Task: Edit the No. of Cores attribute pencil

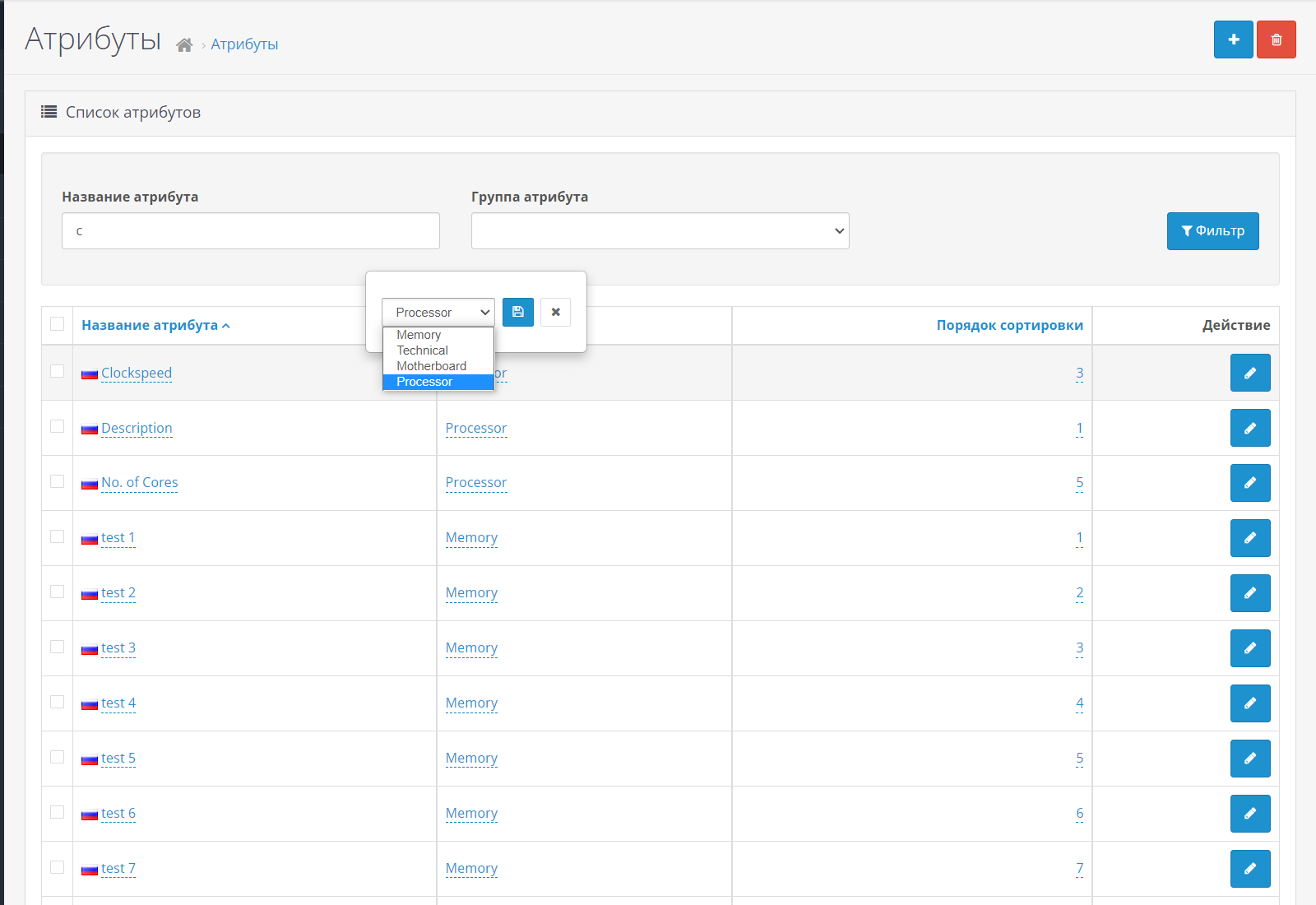Action: [1250, 483]
